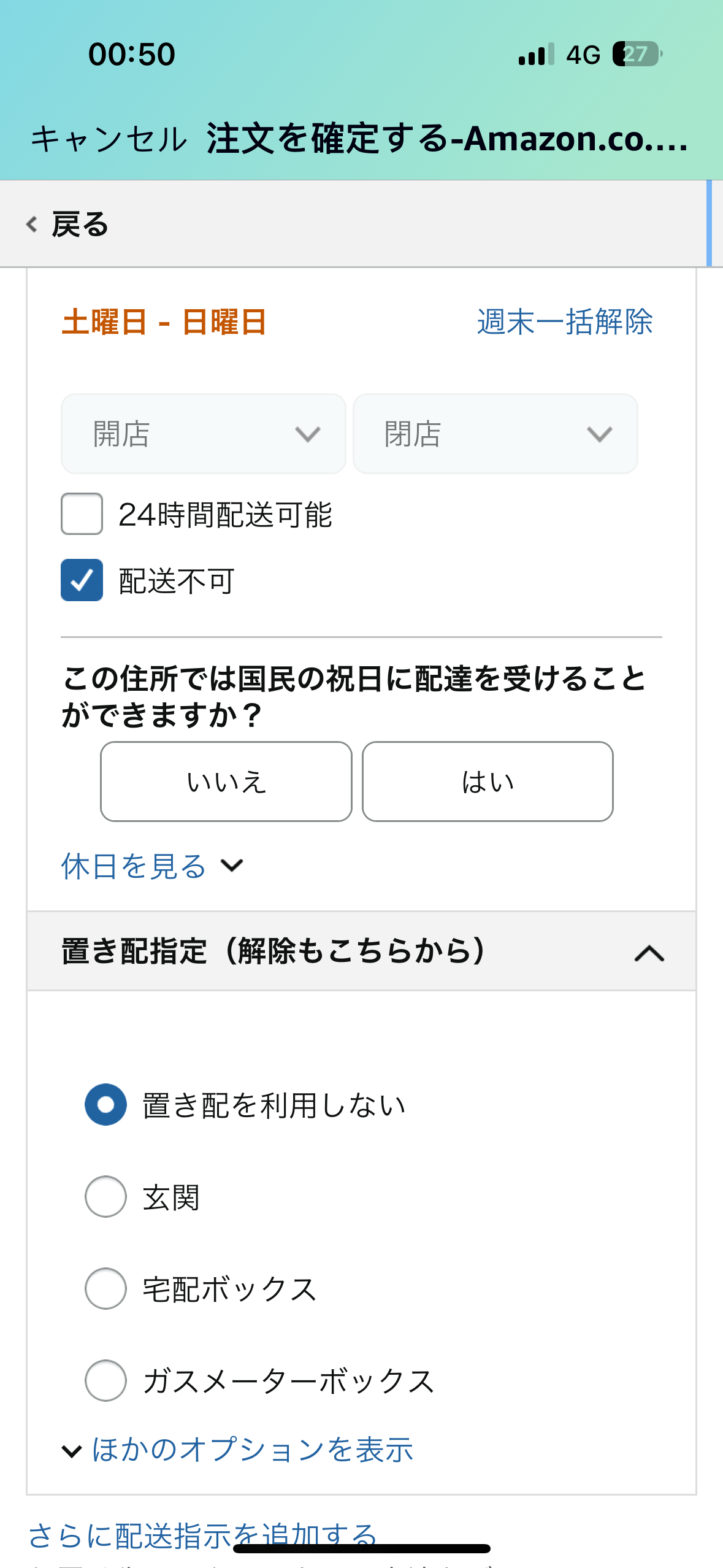The image size is (723, 1568).
Task: Tap the up chevron on 置き配指定 header
Action: pos(649,953)
